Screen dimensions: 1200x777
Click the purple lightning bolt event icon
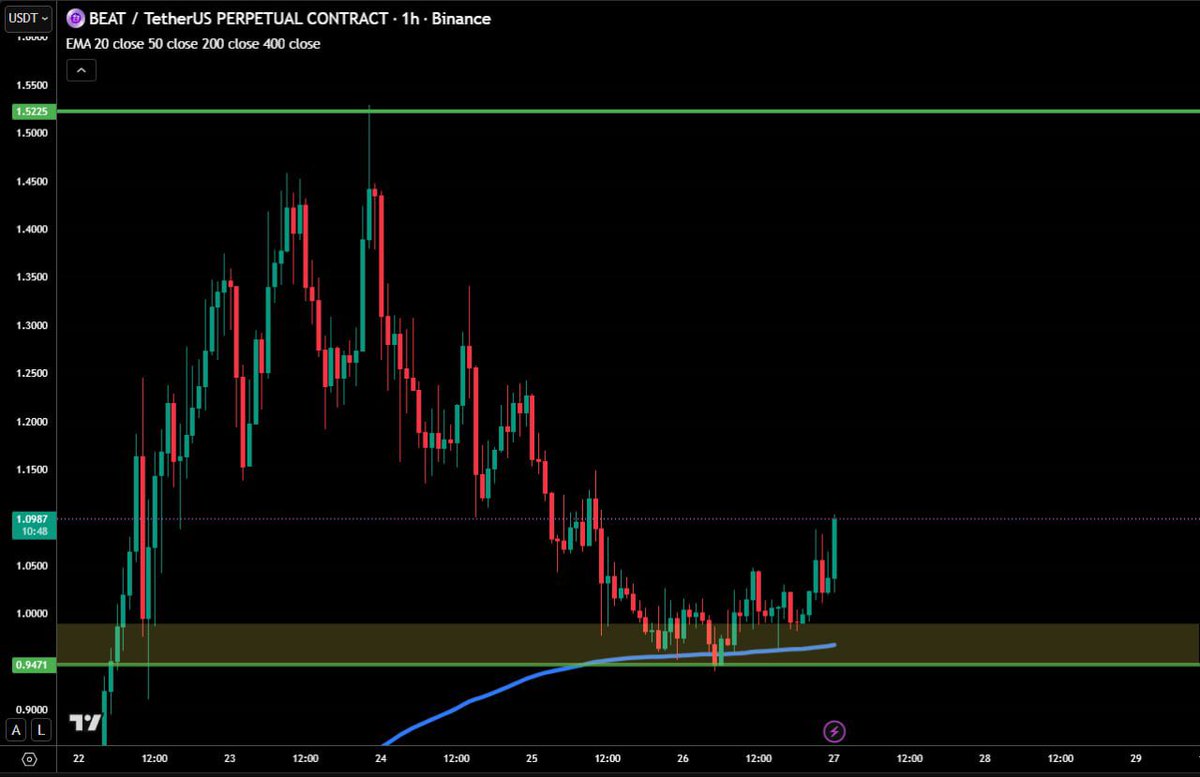coord(834,732)
